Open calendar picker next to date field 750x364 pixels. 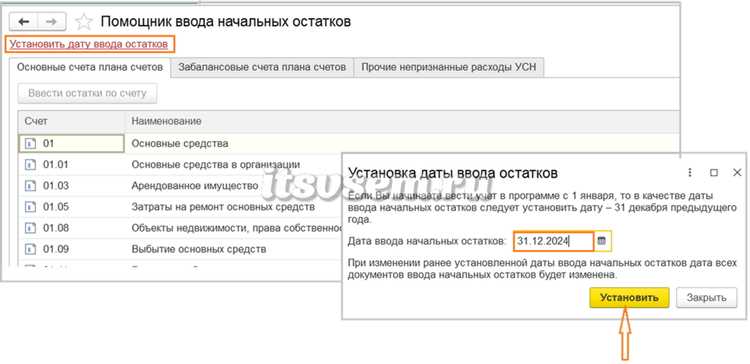(x=602, y=241)
